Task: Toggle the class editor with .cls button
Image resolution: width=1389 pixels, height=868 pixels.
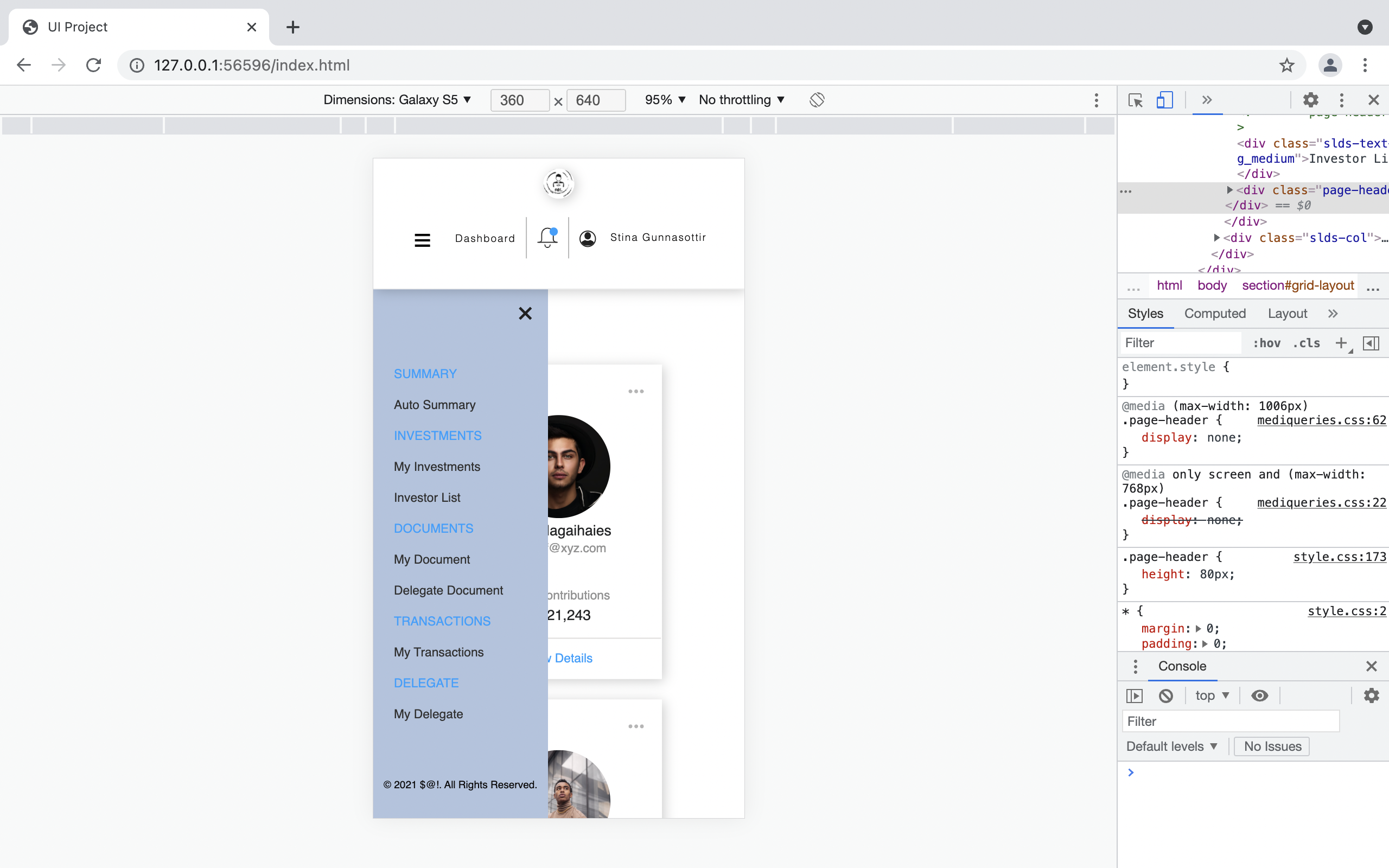Action: click(x=1307, y=343)
